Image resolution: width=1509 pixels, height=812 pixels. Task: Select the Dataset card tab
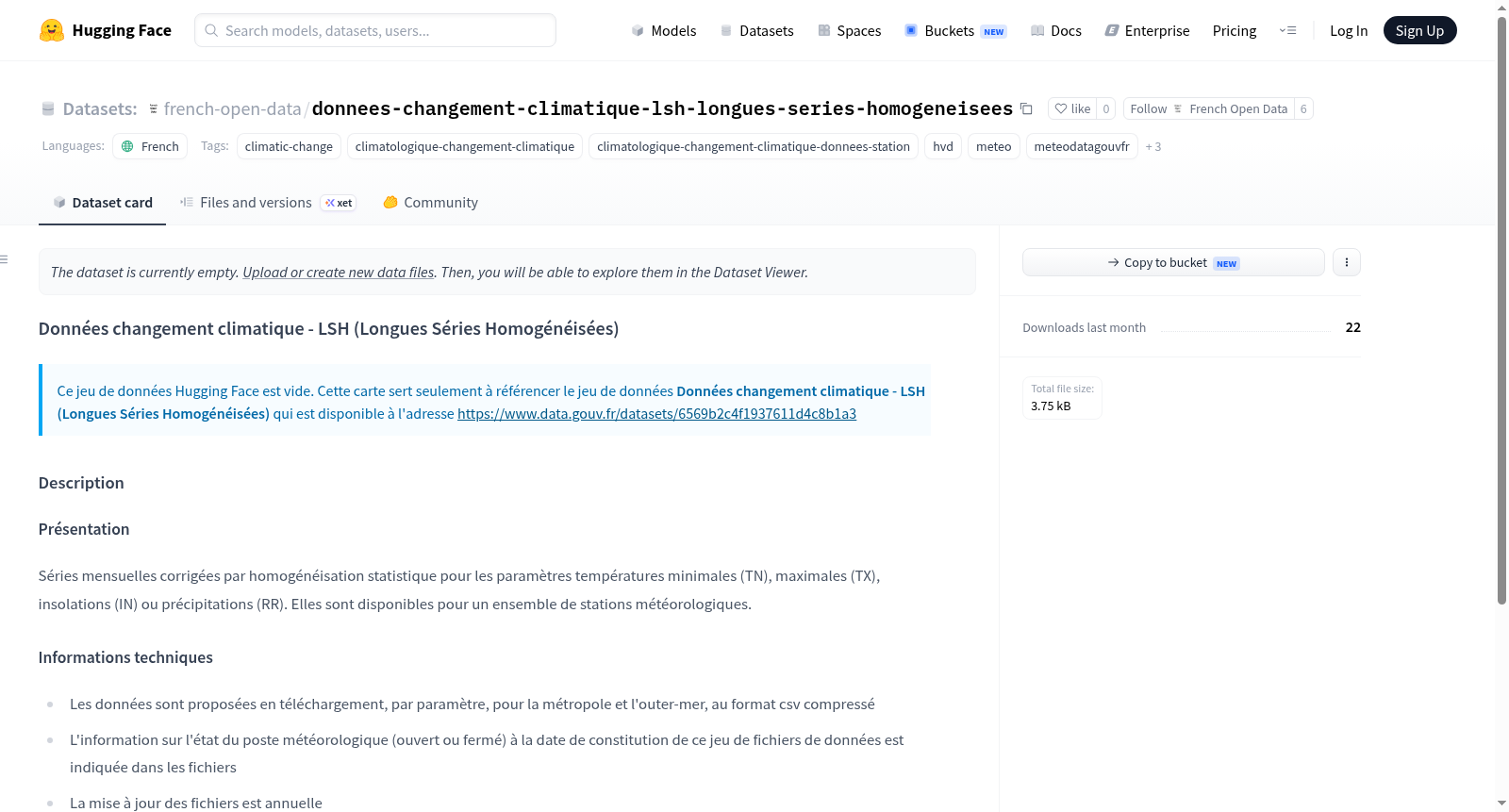[x=103, y=202]
